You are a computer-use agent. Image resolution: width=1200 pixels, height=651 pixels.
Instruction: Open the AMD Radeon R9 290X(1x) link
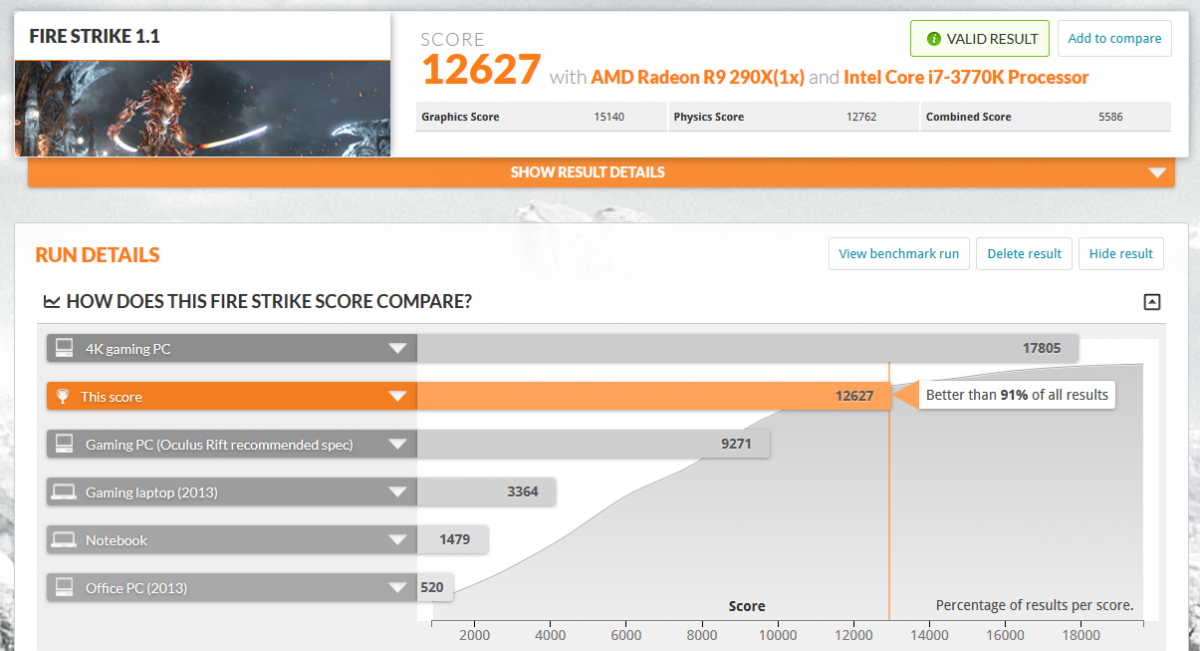tap(698, 77)
